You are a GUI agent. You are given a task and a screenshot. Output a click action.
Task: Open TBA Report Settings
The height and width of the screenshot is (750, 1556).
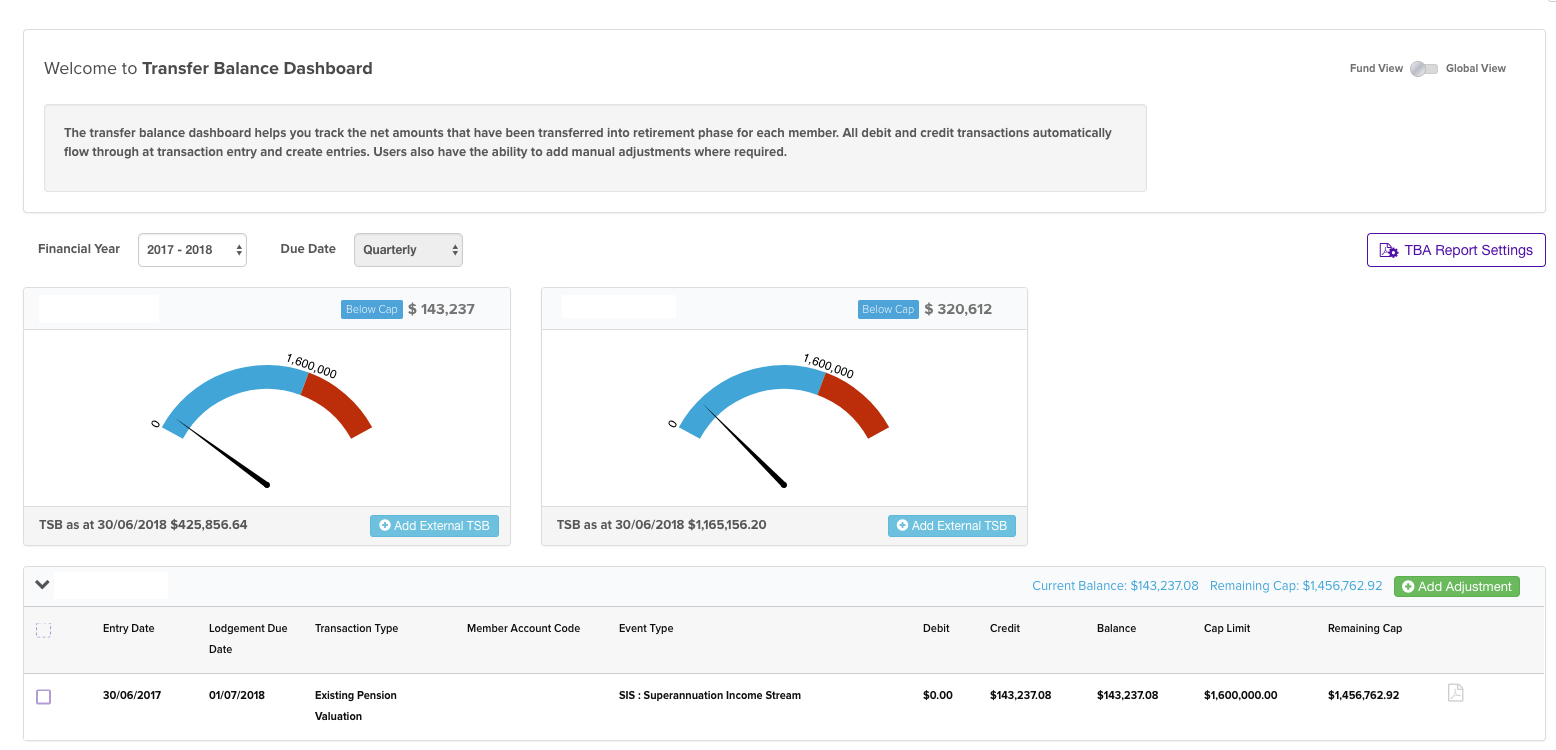point(1455,250)
